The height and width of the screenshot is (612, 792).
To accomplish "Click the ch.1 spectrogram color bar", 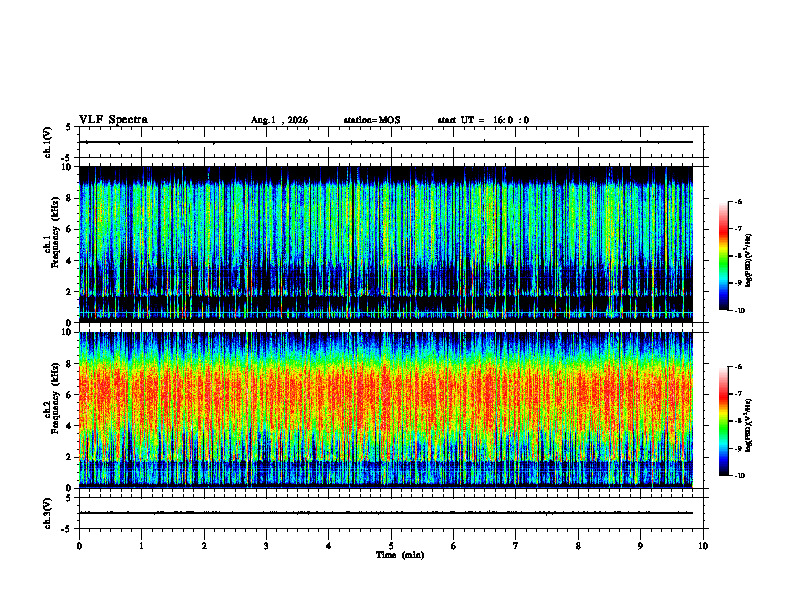I will pyautogui.click(x=723, y=256).
